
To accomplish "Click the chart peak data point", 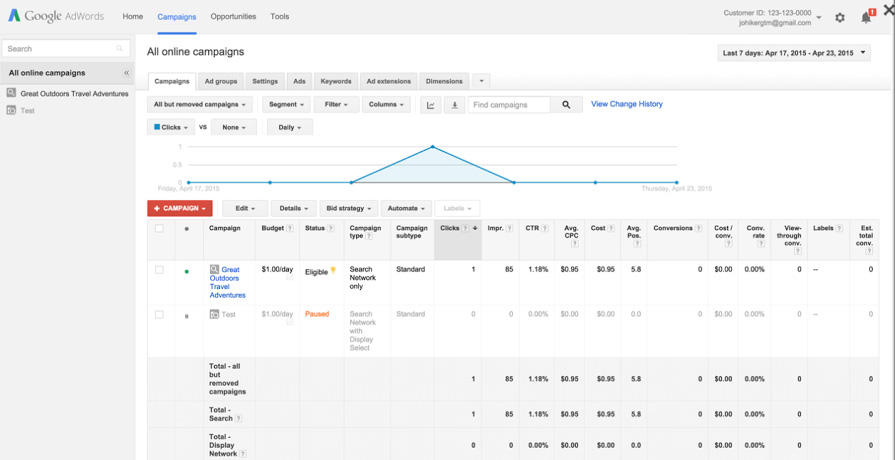I will (433, 147).
